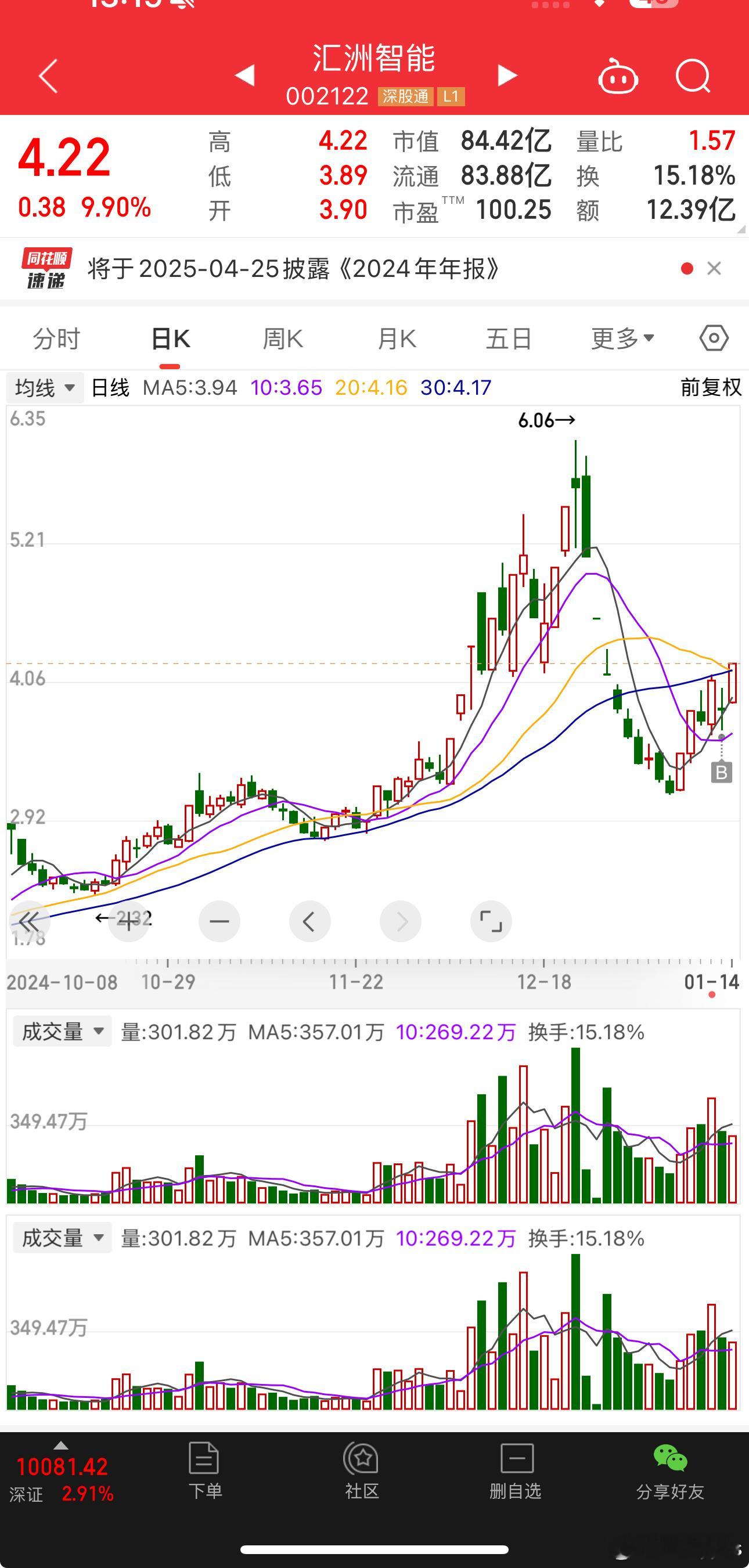Open the second 成交量 indicator dropdown
Image resolution: width=749 pixels, height=1568 pixels.
62,1238
